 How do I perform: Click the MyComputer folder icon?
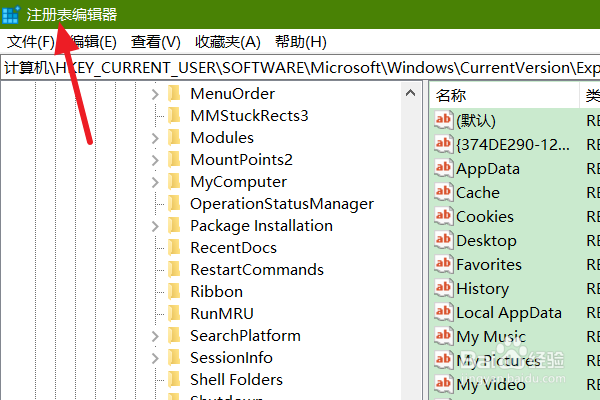coord(174,181)
